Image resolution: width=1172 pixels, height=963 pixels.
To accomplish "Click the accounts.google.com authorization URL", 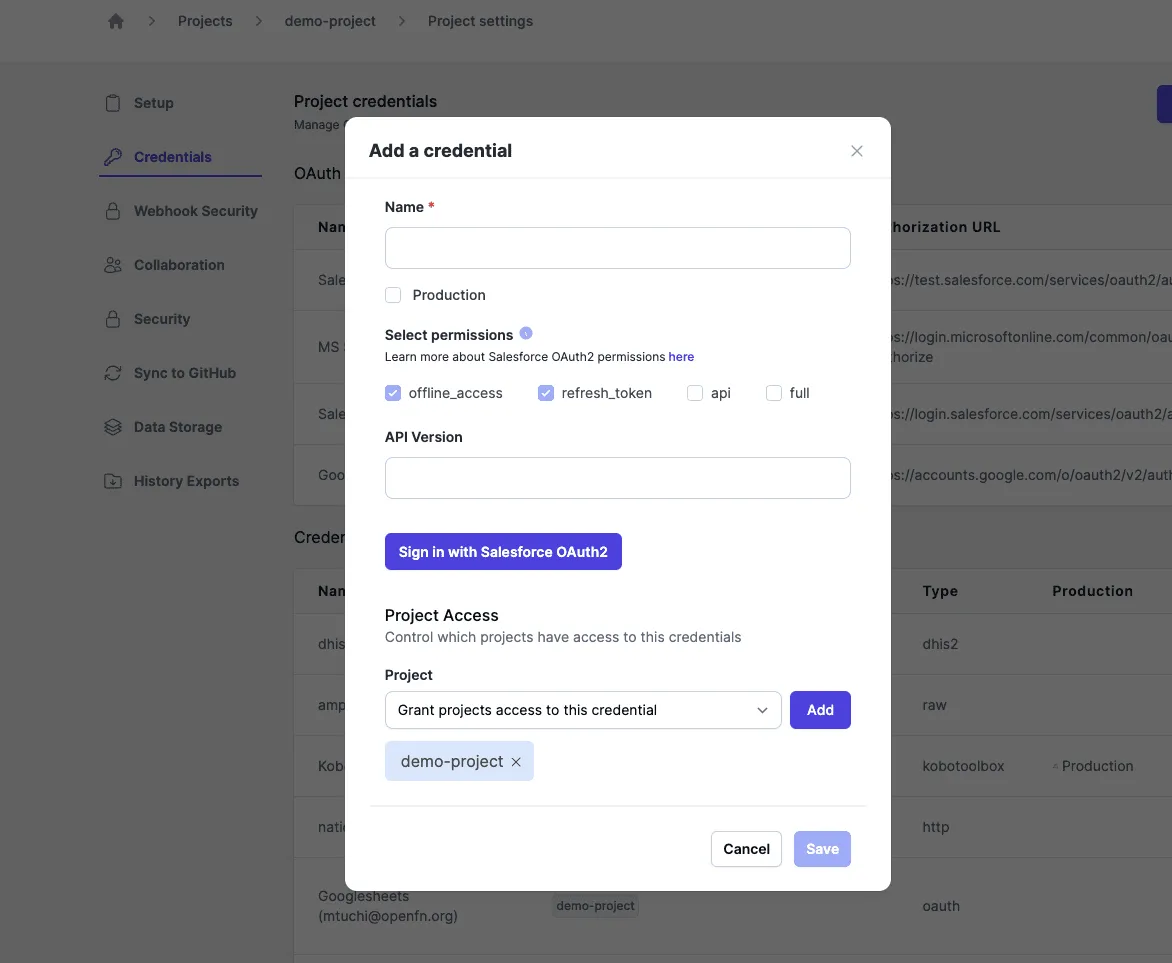I will click(x=1031, y=475).
